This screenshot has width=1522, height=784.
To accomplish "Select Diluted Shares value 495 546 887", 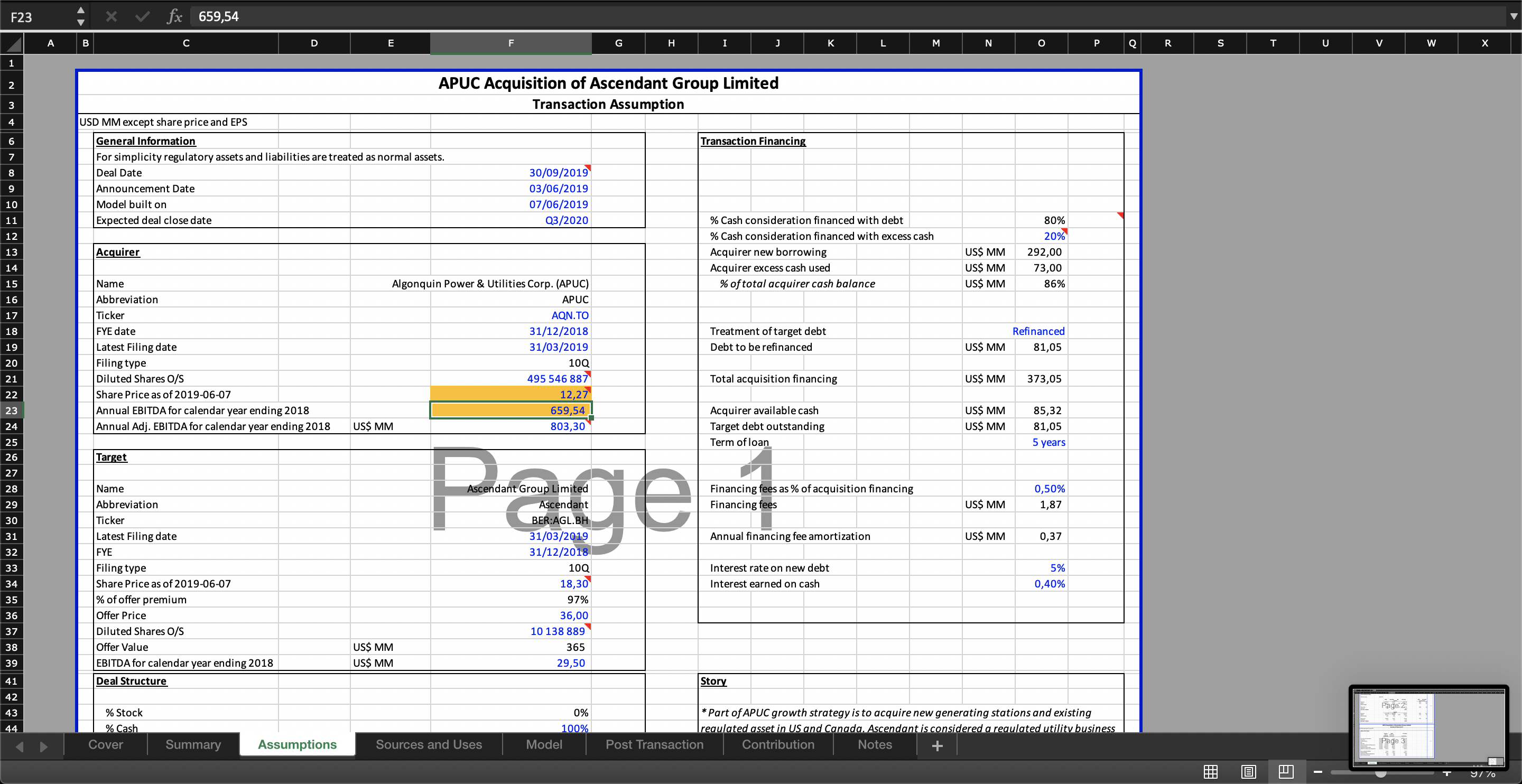I will (511, 379).
